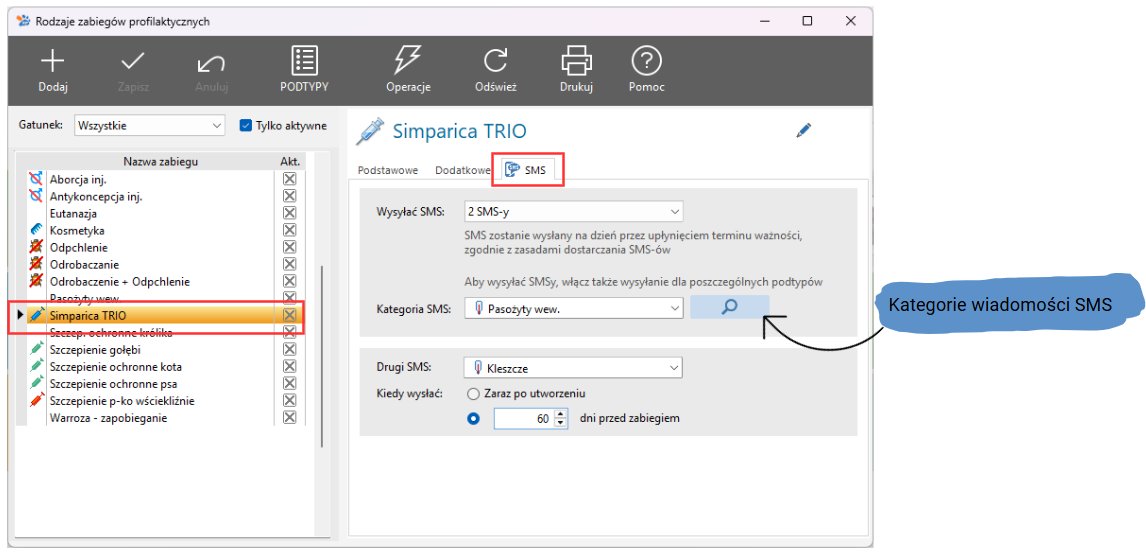
Task: Select the Kosmetyka list entry
Action: click(77, 230)
